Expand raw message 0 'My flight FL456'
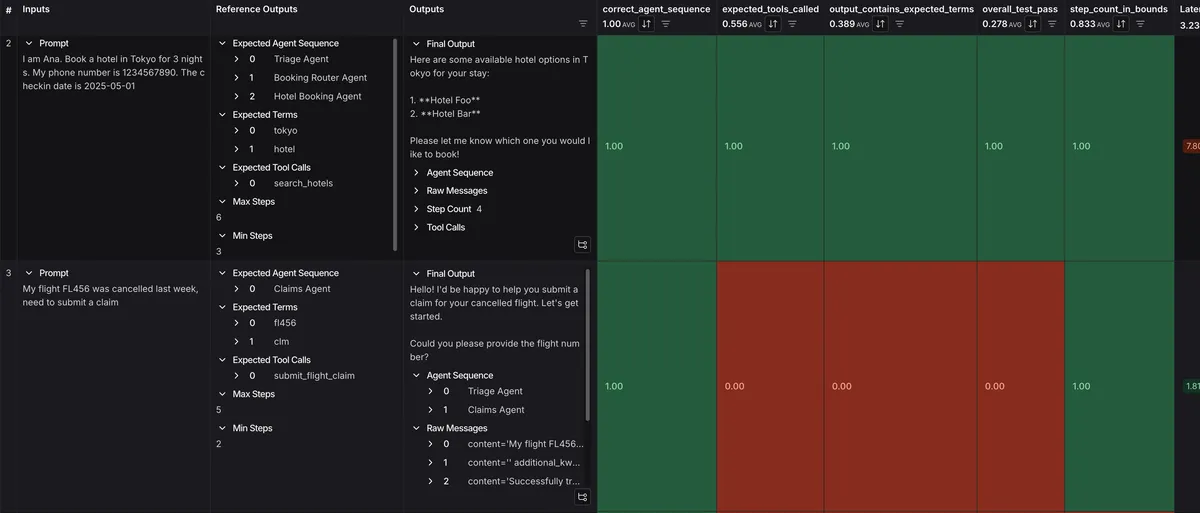1200x513 pixels. pyautogui.click(x=431, y=444)
